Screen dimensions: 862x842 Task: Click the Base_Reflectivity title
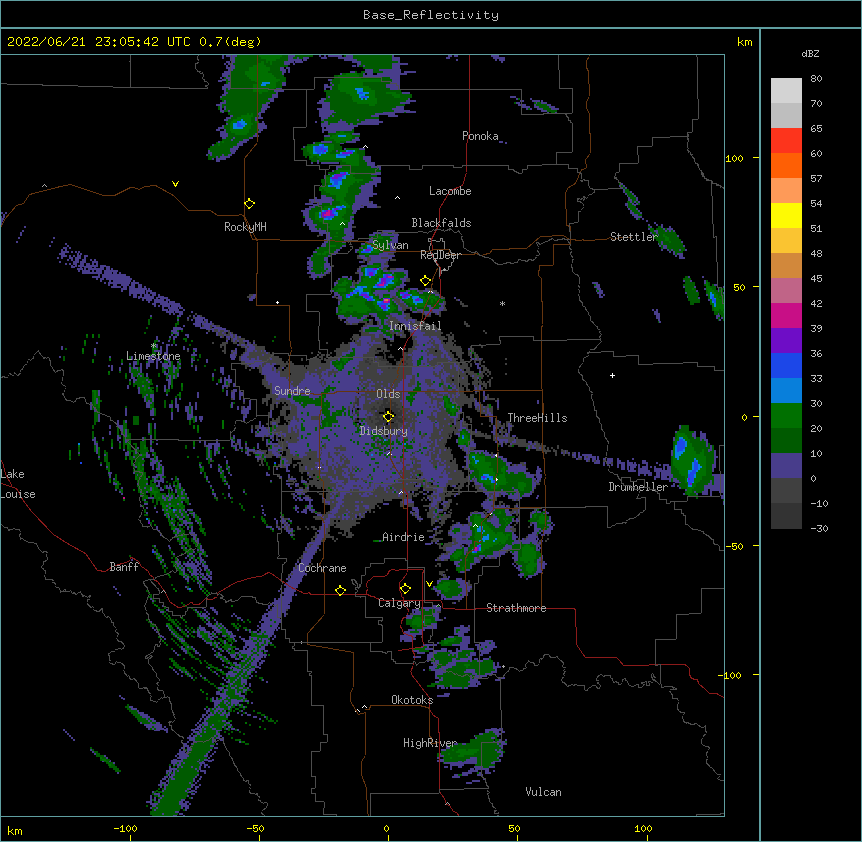tap(431, 15)
